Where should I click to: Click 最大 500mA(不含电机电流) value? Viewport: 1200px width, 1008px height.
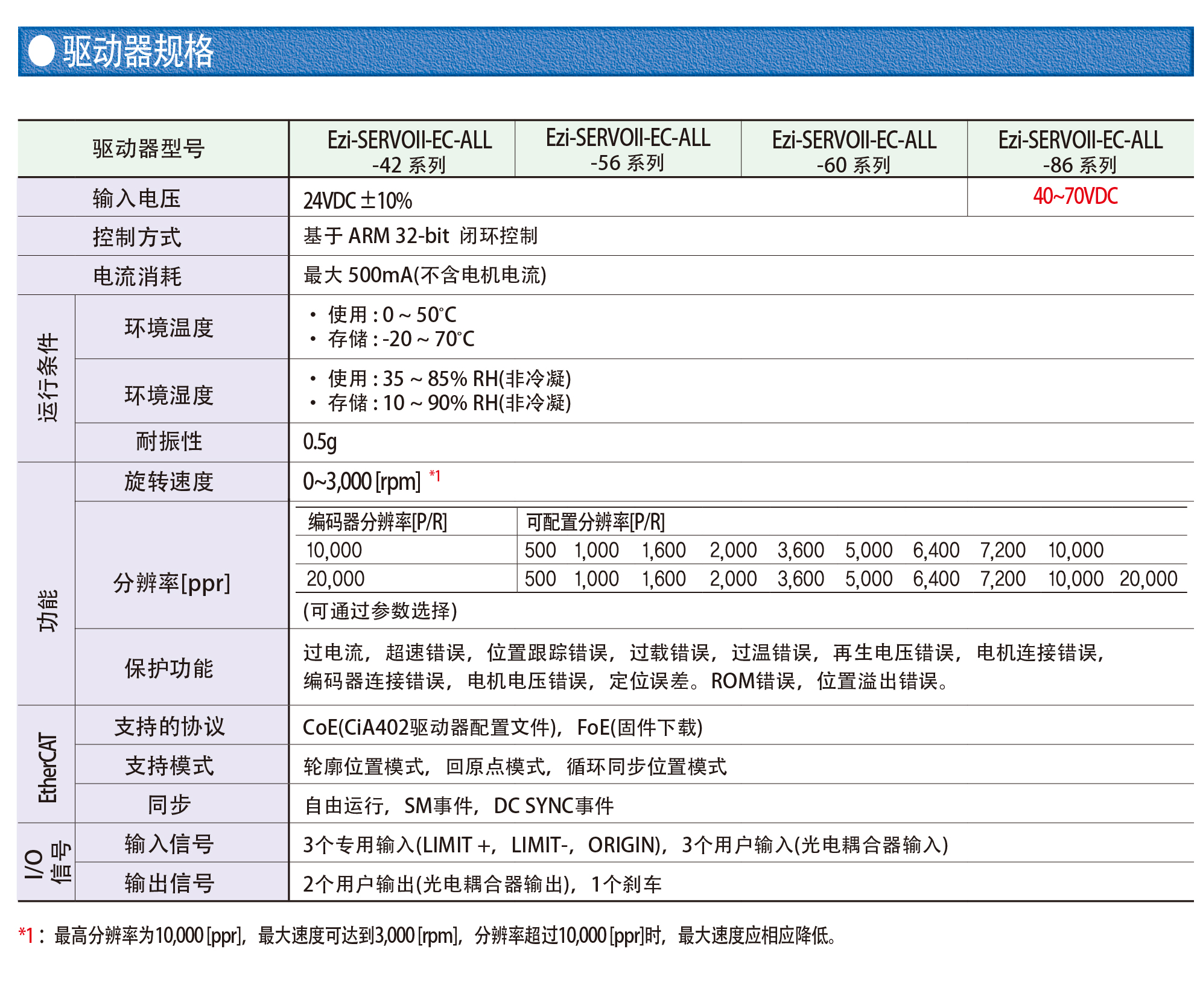coord(425,275)
